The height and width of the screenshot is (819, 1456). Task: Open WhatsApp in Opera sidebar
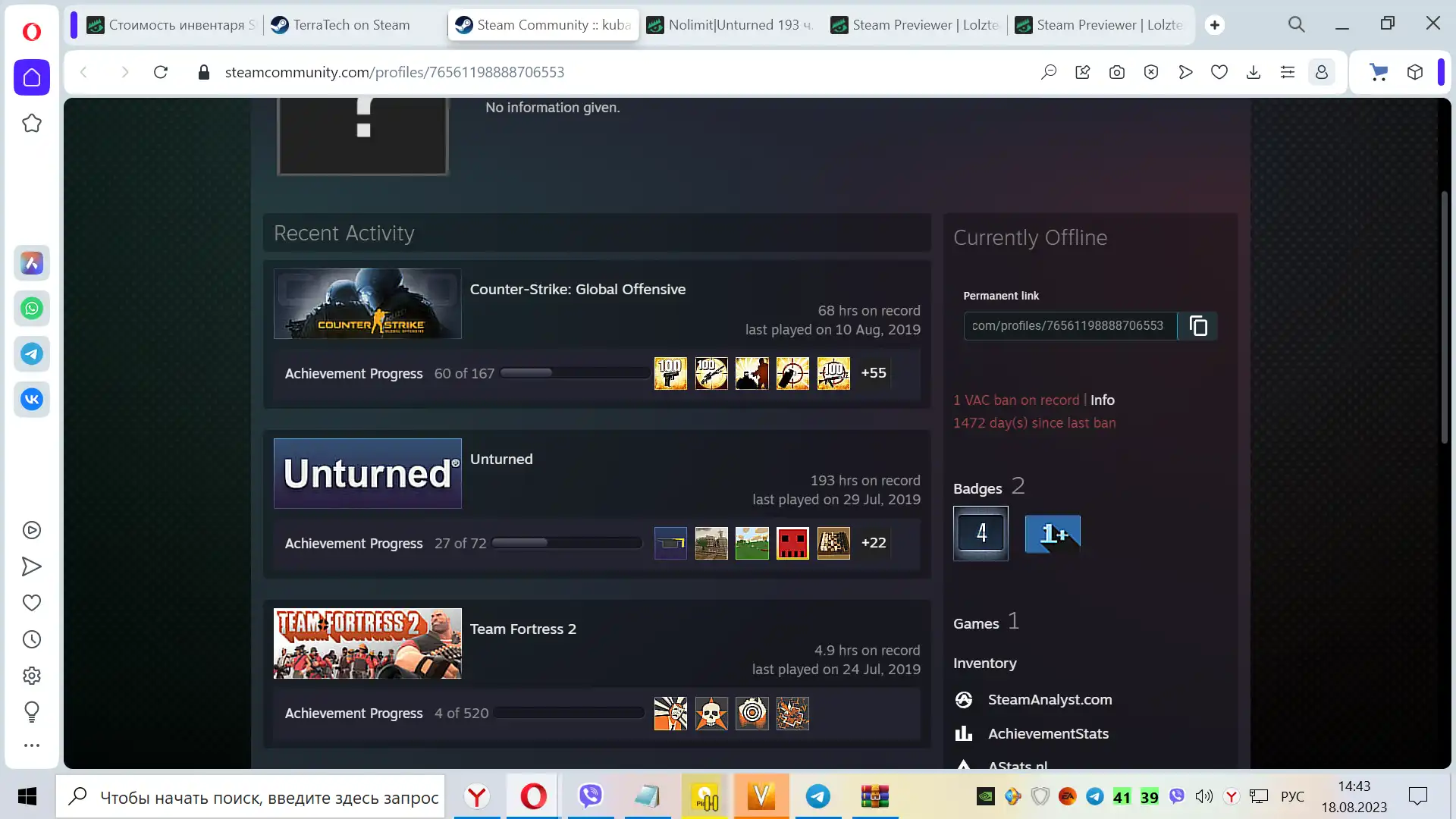(x=32, y=309)
